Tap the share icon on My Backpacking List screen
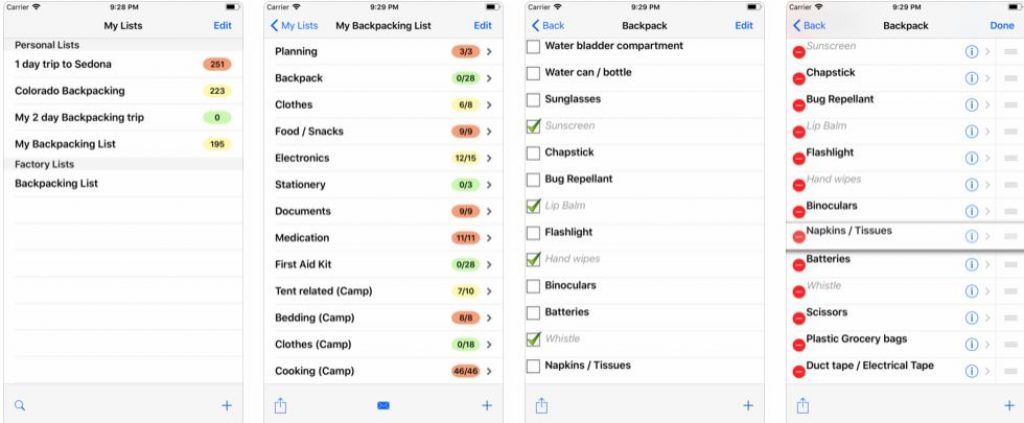 280,405
